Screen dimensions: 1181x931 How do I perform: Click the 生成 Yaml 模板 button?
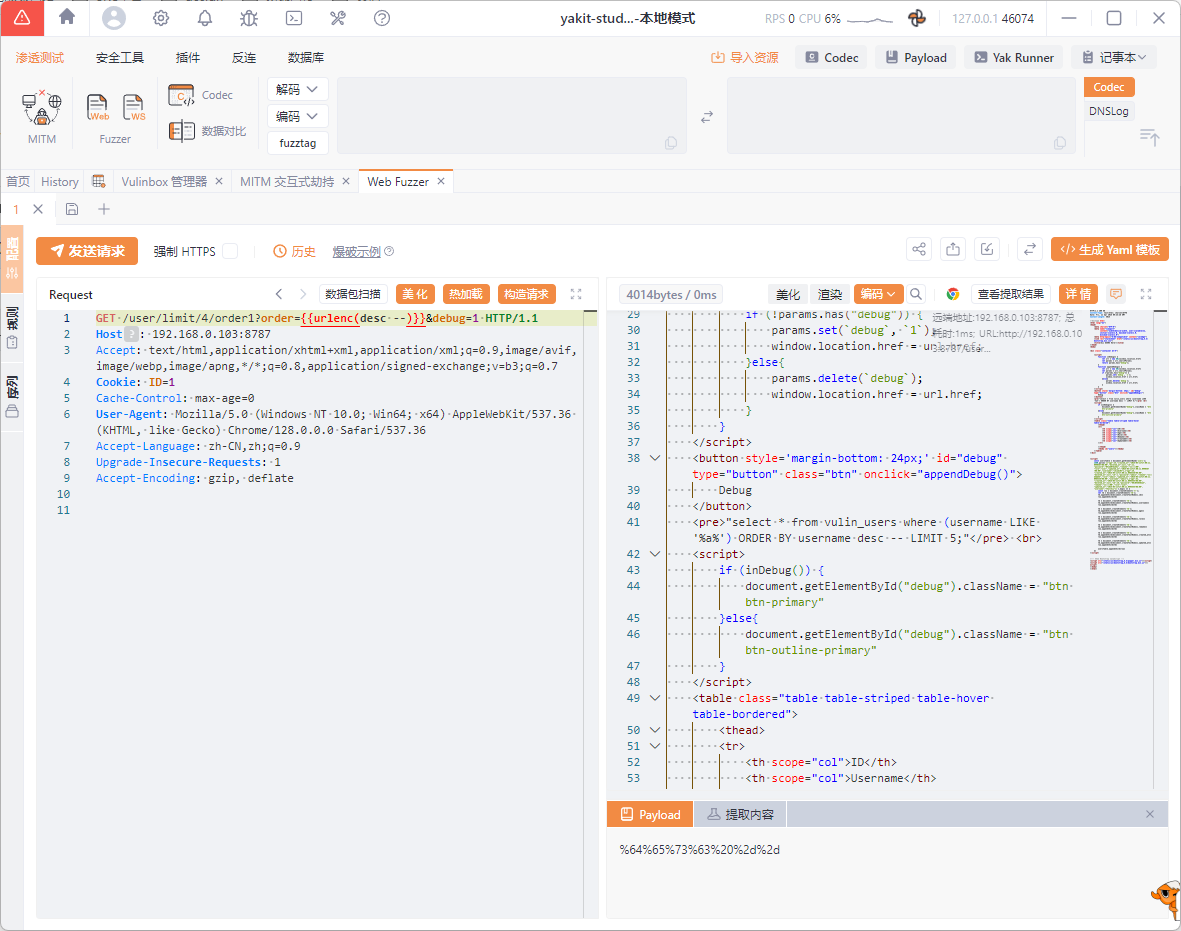click(1109, 250)
